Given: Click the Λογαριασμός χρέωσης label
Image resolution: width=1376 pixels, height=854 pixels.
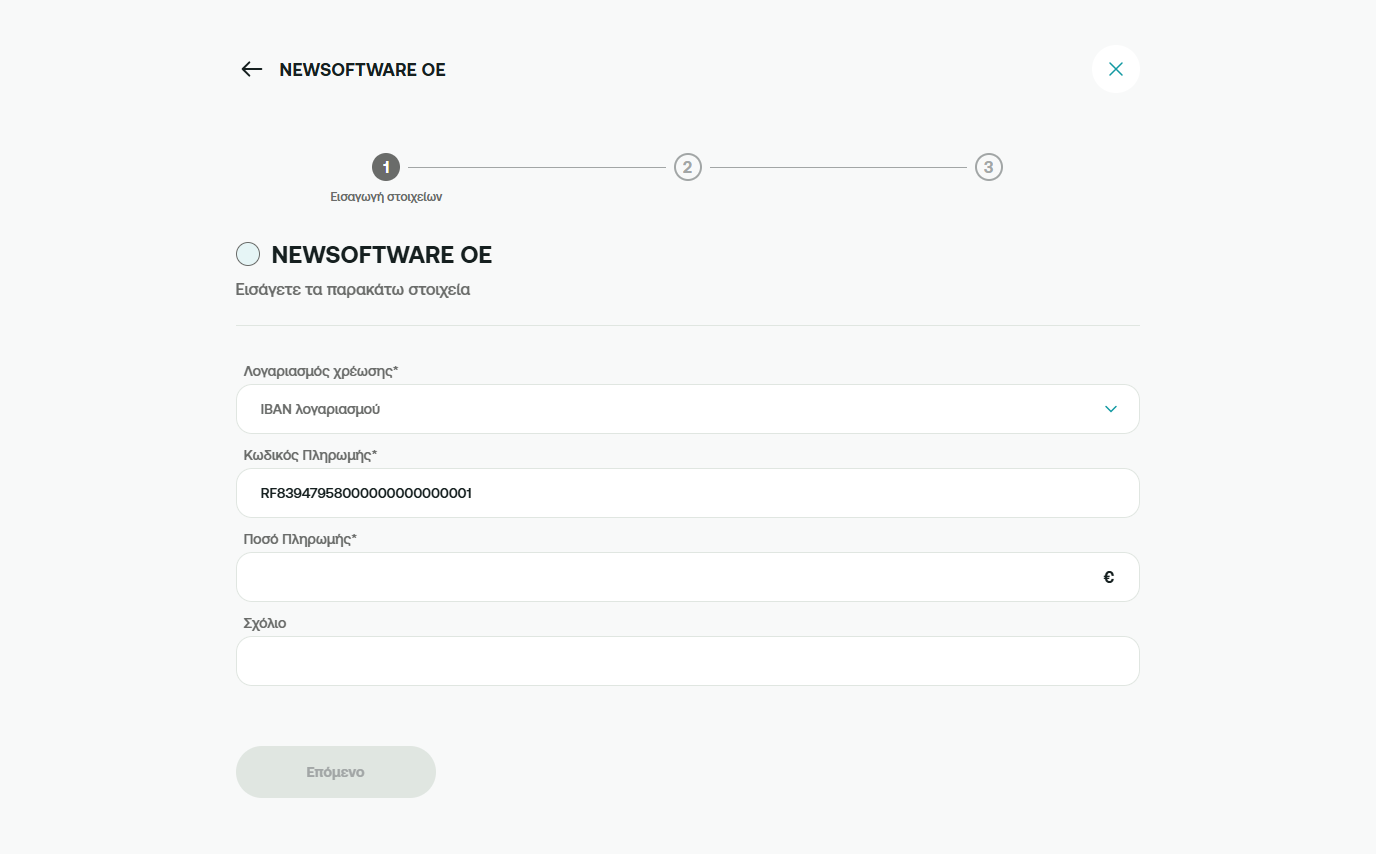Looking at the screenshot, I should tap(320, 371).
